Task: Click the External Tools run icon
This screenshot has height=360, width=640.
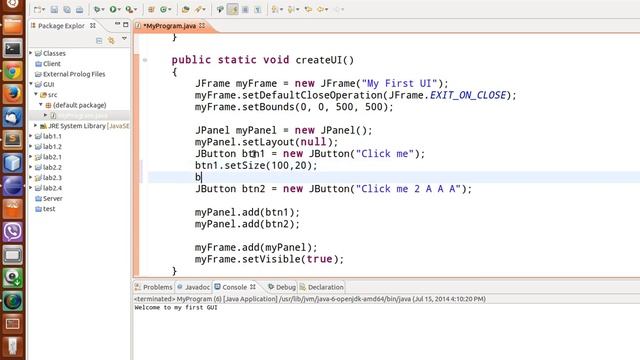Action: click(x=129, y=9)
